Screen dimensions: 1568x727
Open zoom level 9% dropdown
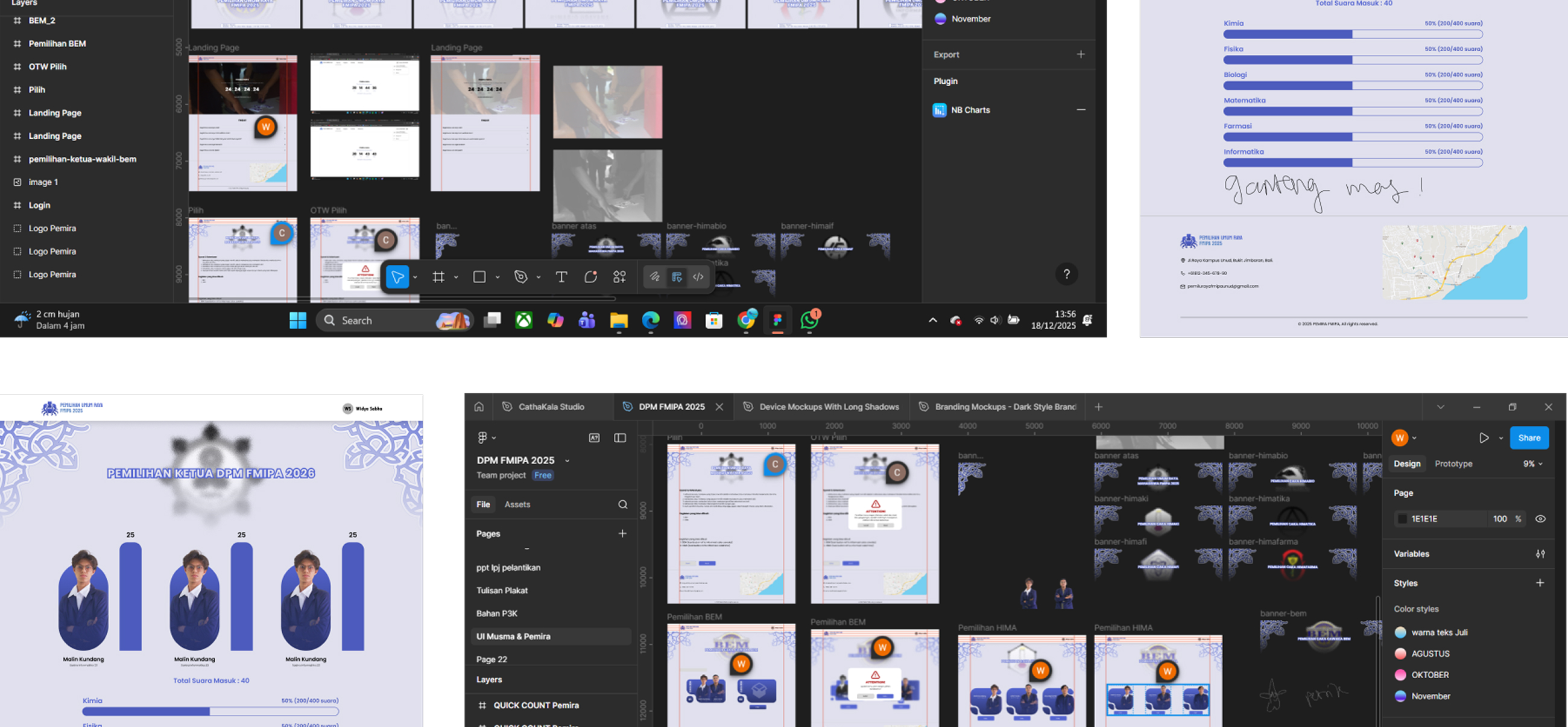point(1532,464)
